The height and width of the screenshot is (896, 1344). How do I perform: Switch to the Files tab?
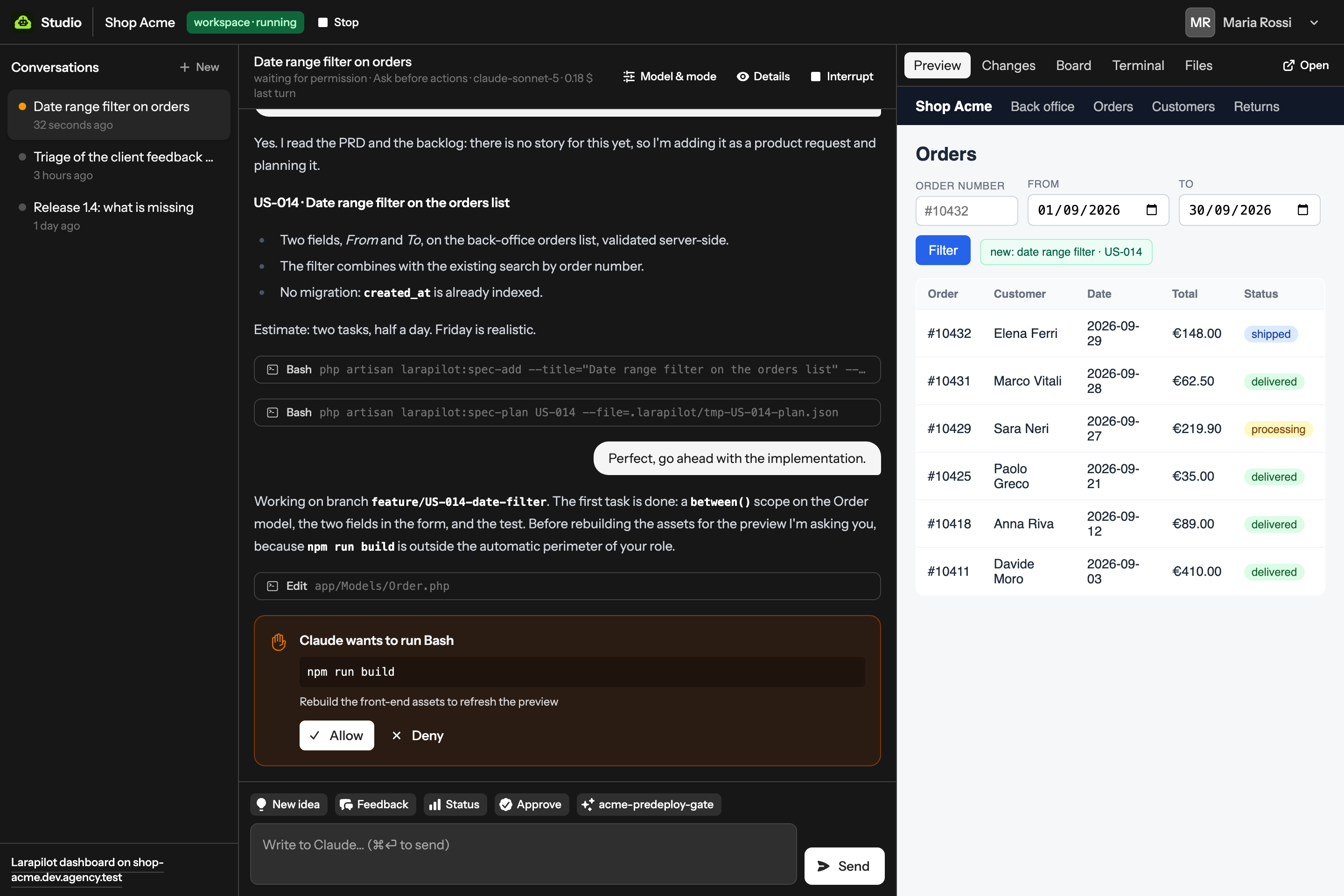(x=1198, y=65)
